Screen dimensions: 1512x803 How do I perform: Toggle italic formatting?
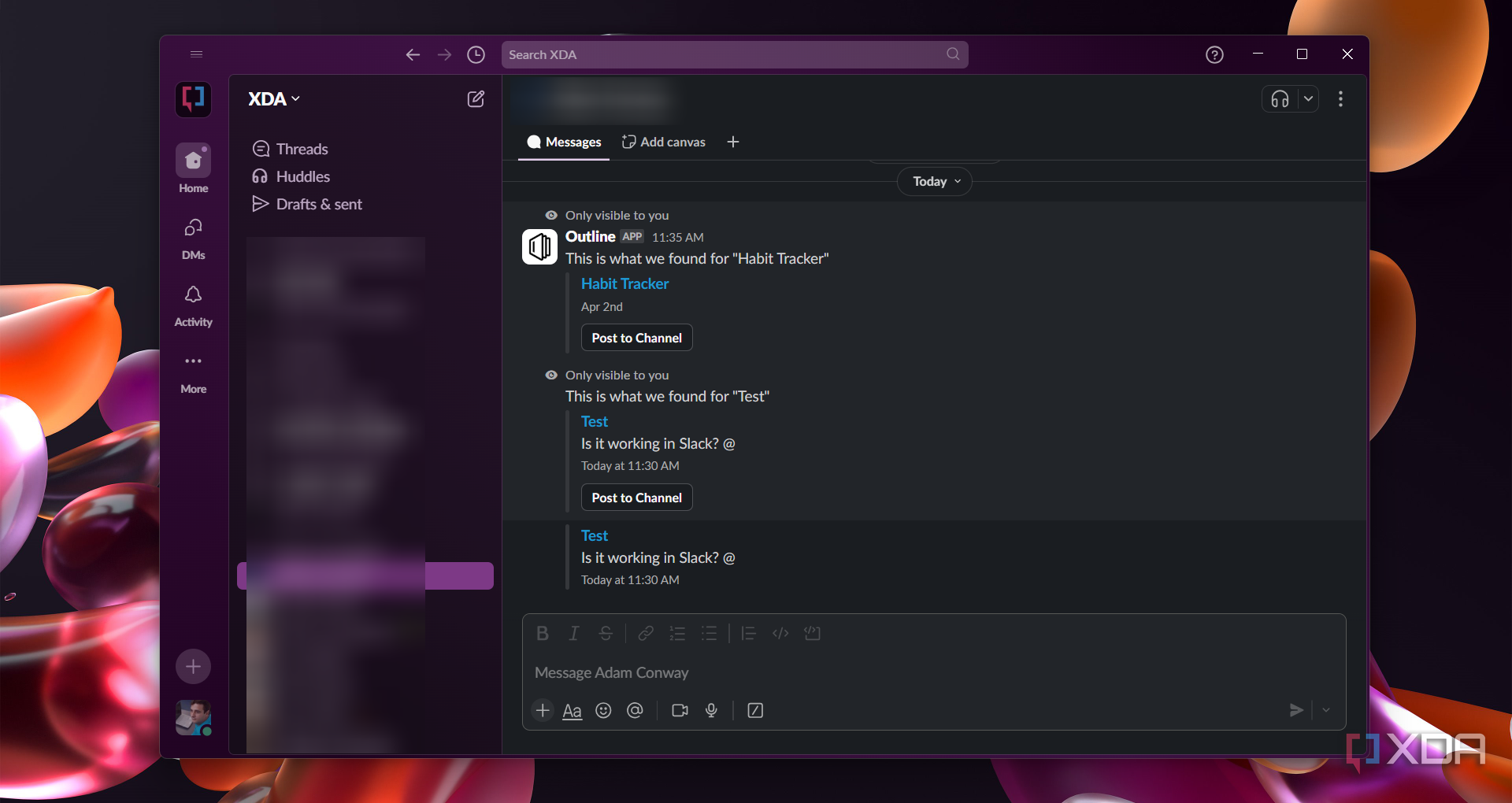[x=574, y=633]
